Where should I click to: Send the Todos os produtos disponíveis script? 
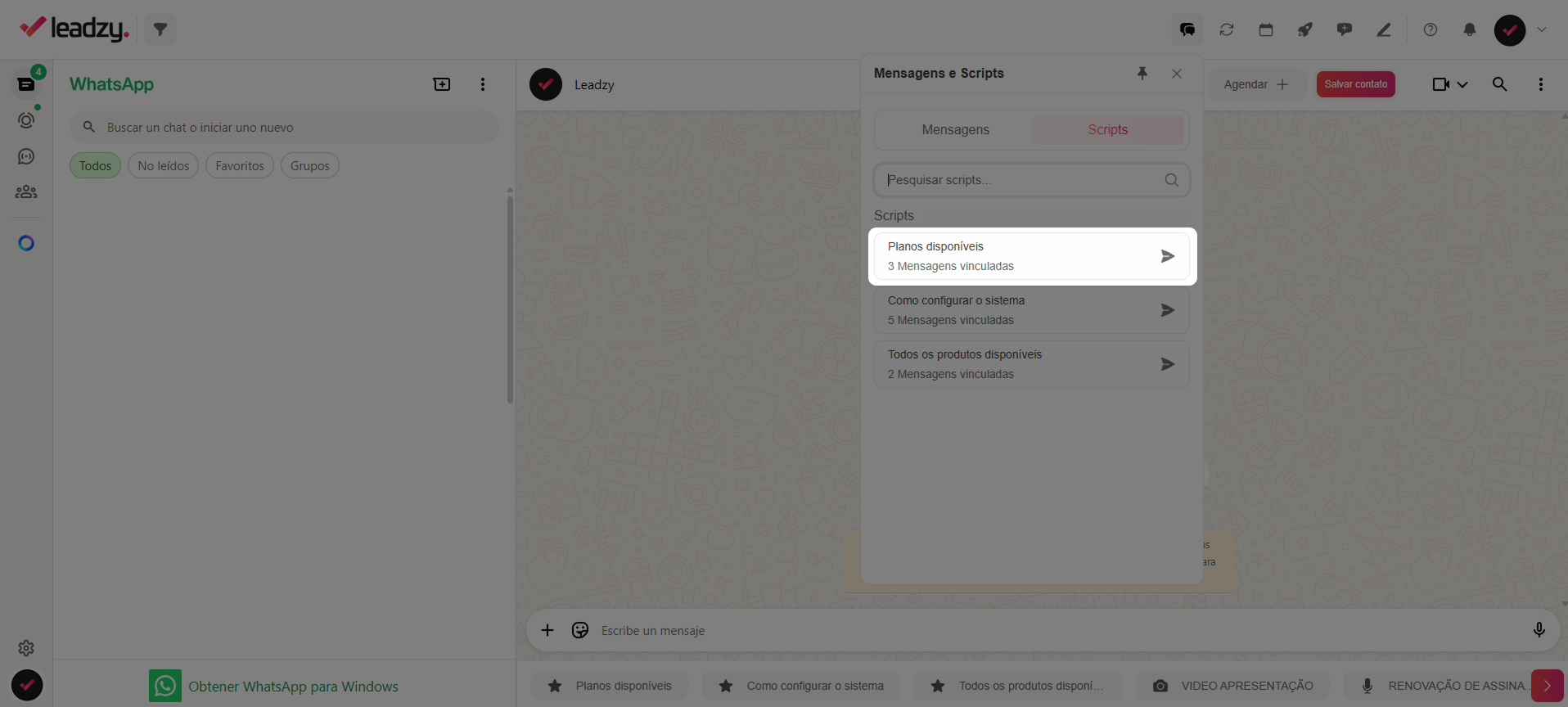tap(1168, 364)
